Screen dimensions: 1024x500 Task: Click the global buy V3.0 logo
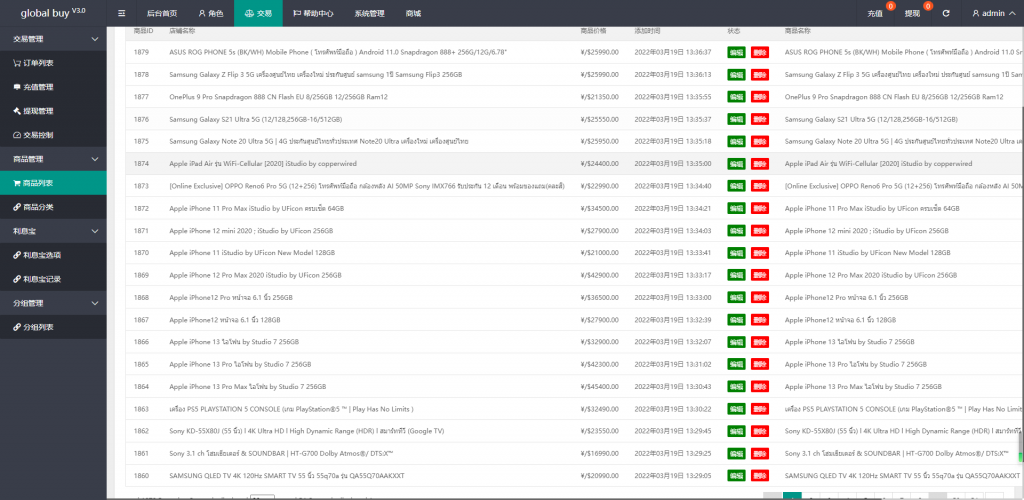point(53,12)
